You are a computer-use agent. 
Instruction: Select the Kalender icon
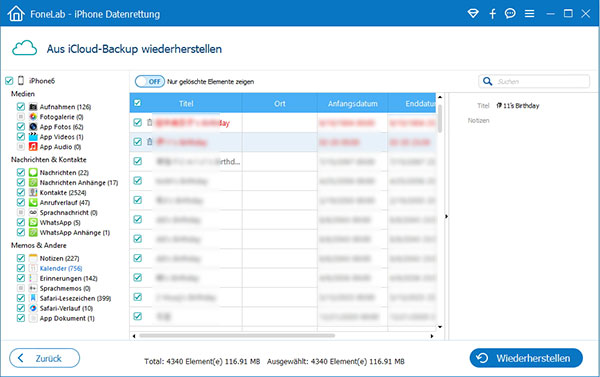[x=33, y=268]
